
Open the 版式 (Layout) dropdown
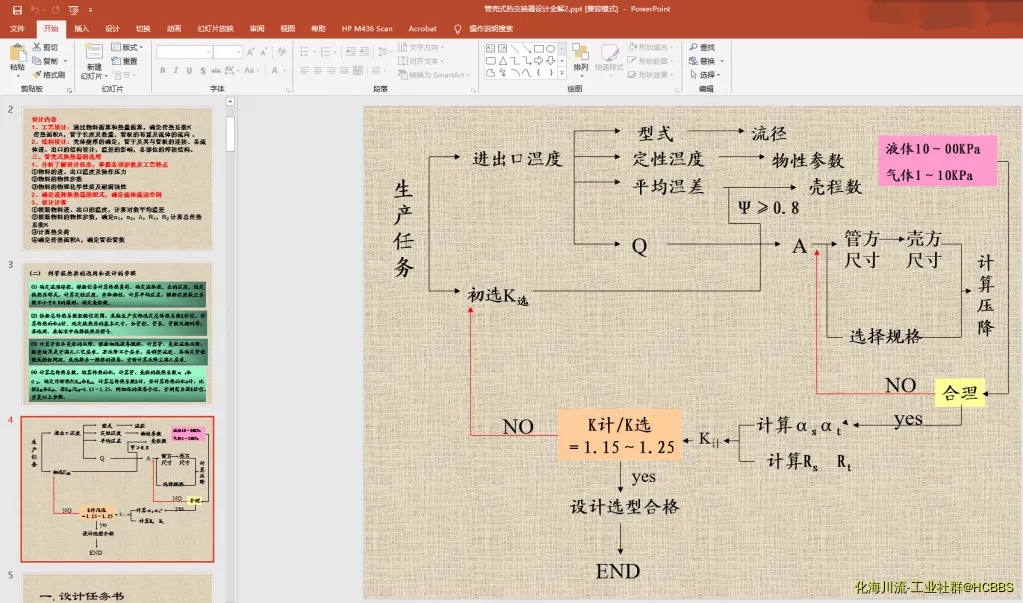point(127,48)
